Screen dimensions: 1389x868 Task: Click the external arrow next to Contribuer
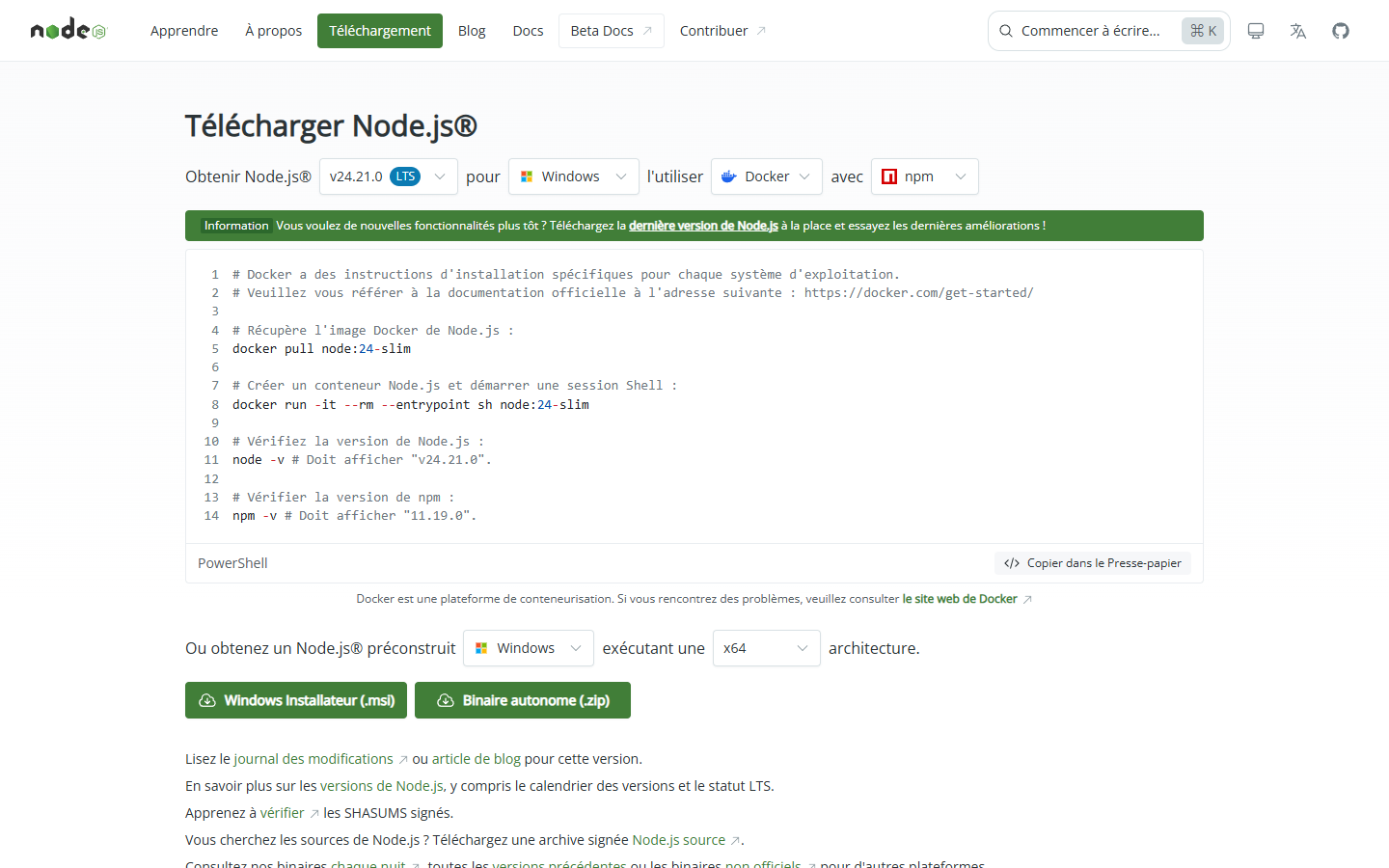(761, 31)
